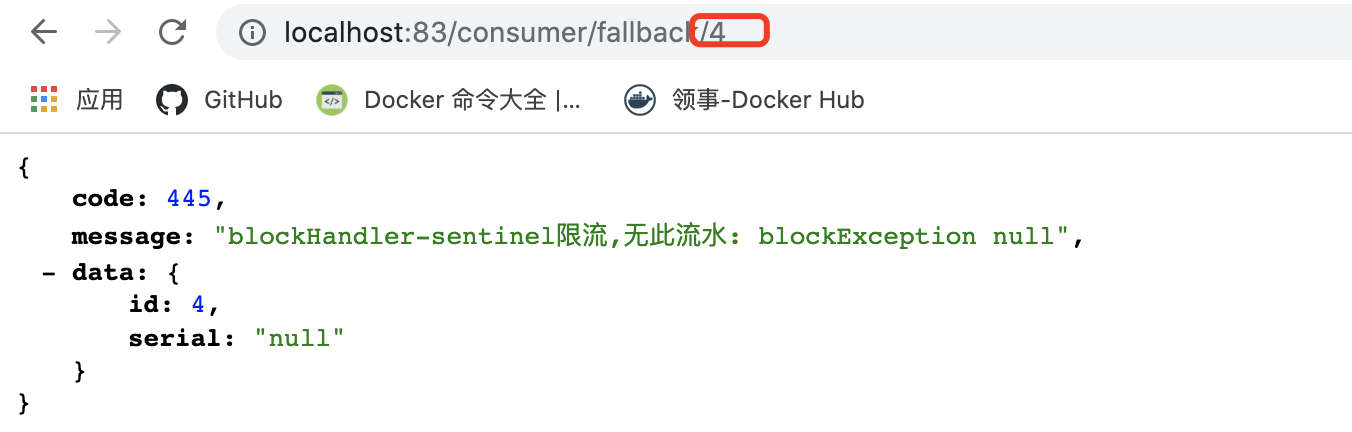The height and width of the screenshot is (432, 1352).
Task: Click the blockHandler-sentinel message string
Action: (644, 237)
